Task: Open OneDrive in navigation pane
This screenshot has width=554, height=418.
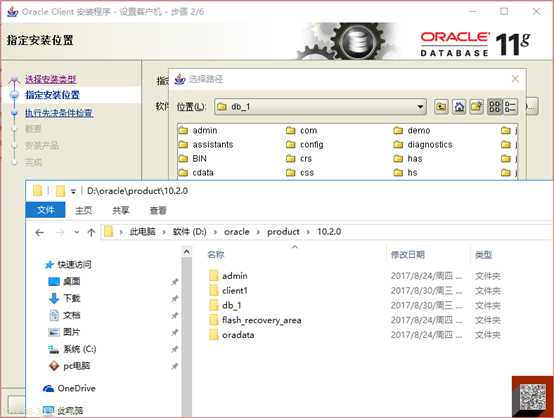Action: (x=69, y=388)
